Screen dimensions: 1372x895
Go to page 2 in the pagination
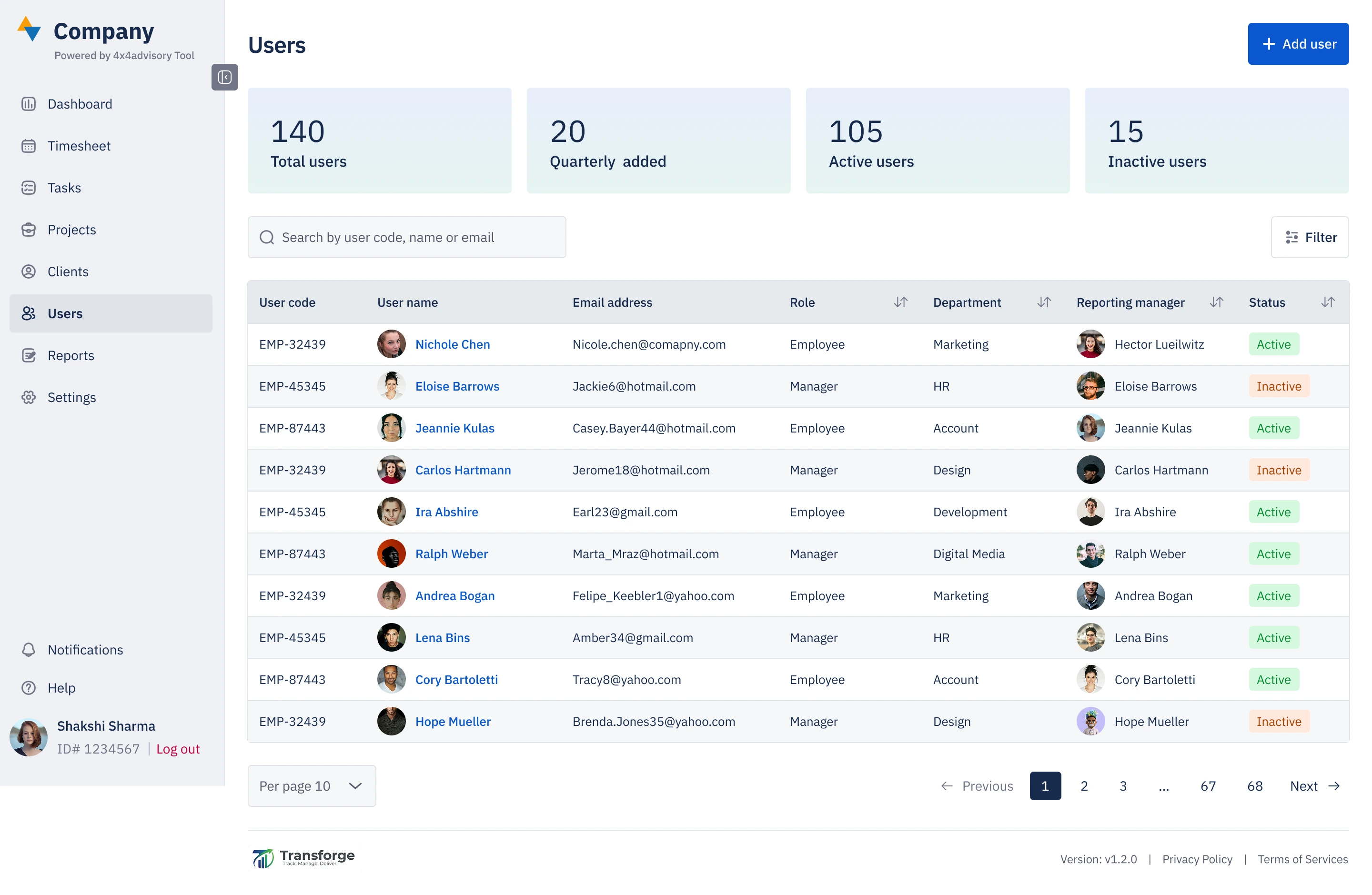point(1084,785)
